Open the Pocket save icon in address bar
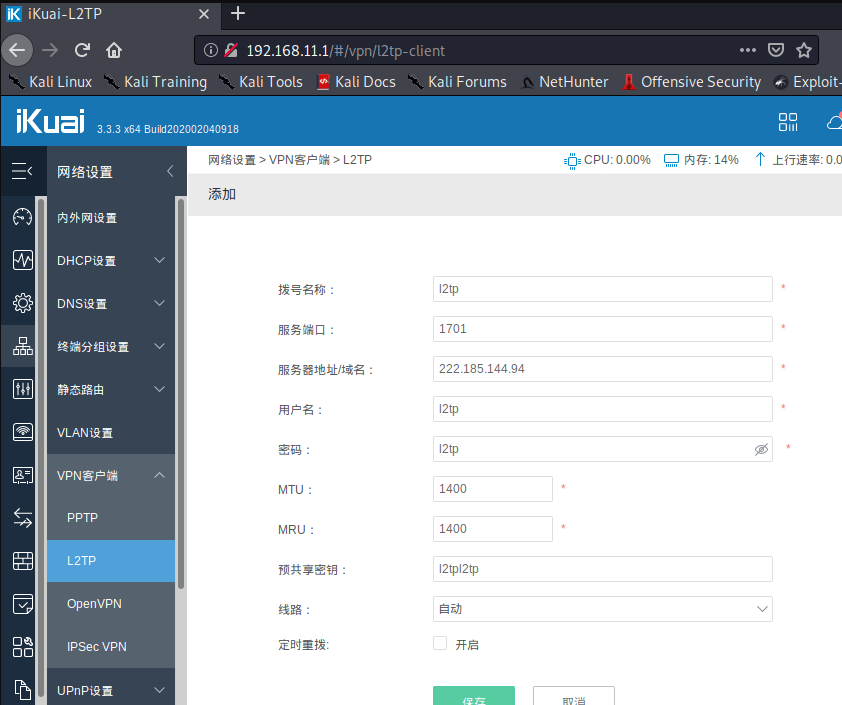The height and width of the screenshot is (705, 842). pos(776,50)
